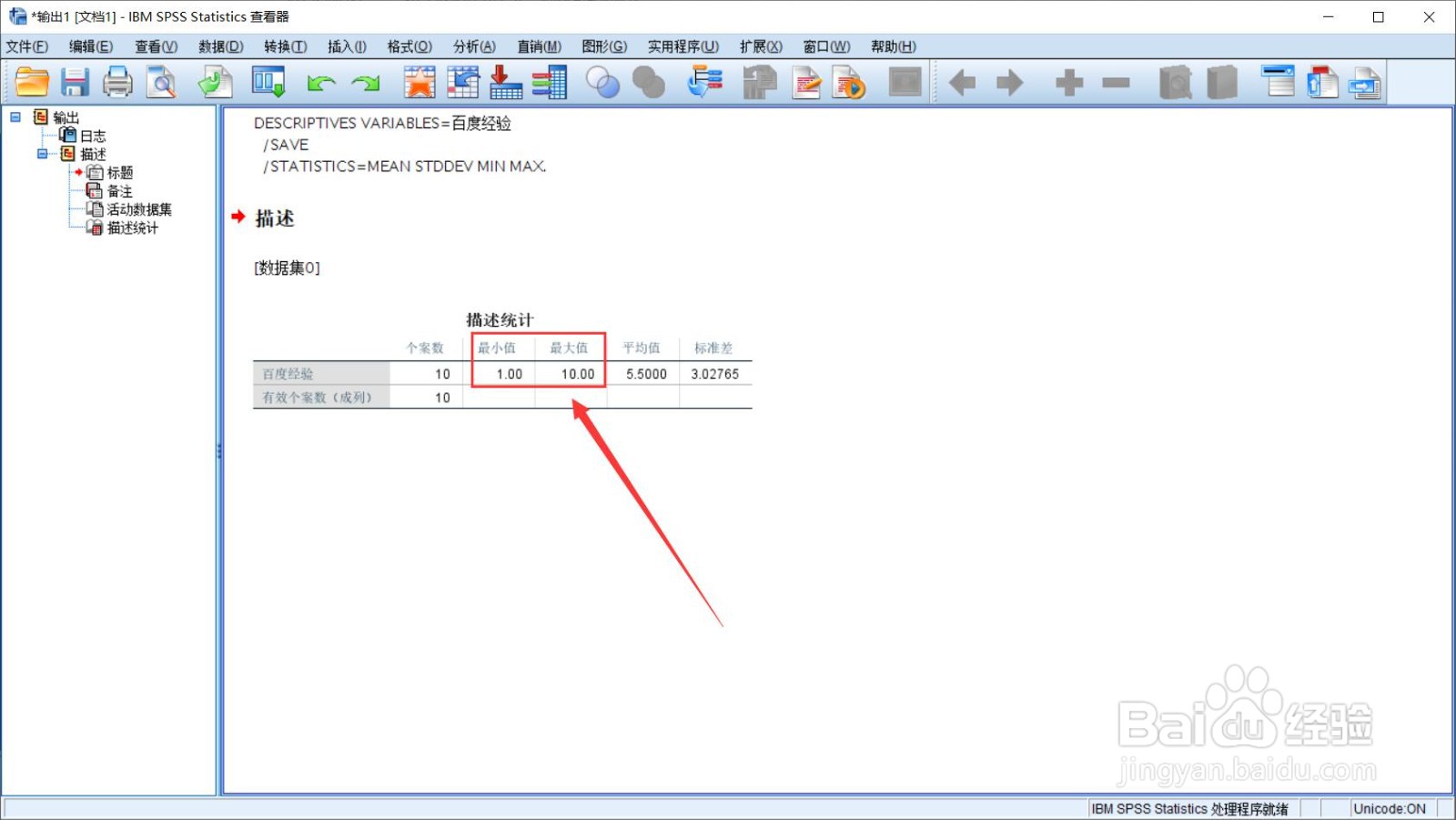Open the 实用程序(U) menu

point(683,46)
